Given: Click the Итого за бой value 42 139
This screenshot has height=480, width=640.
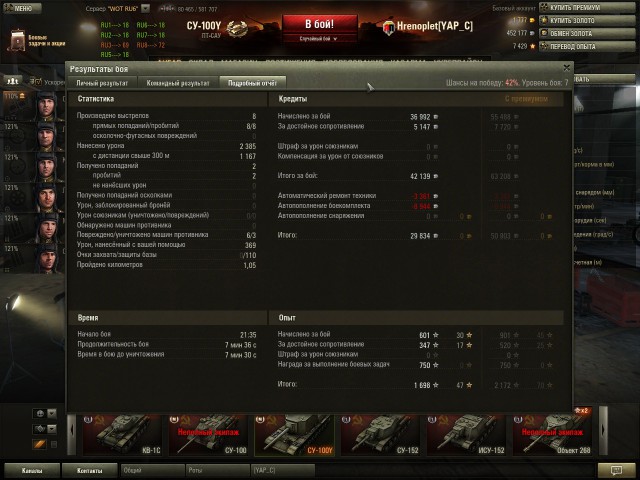Looking at the screenshot, I should click(420, 176).
